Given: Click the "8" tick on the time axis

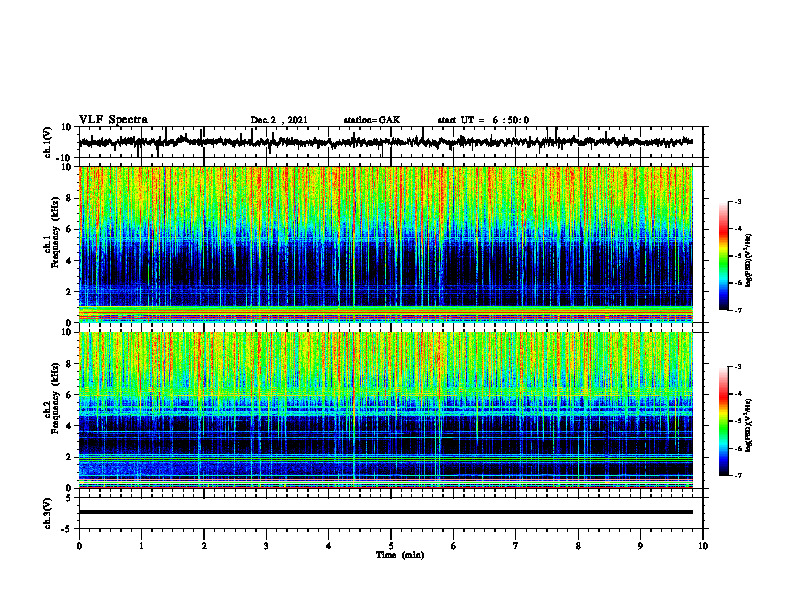Looking at the screenshot, I should pos(578,546).
